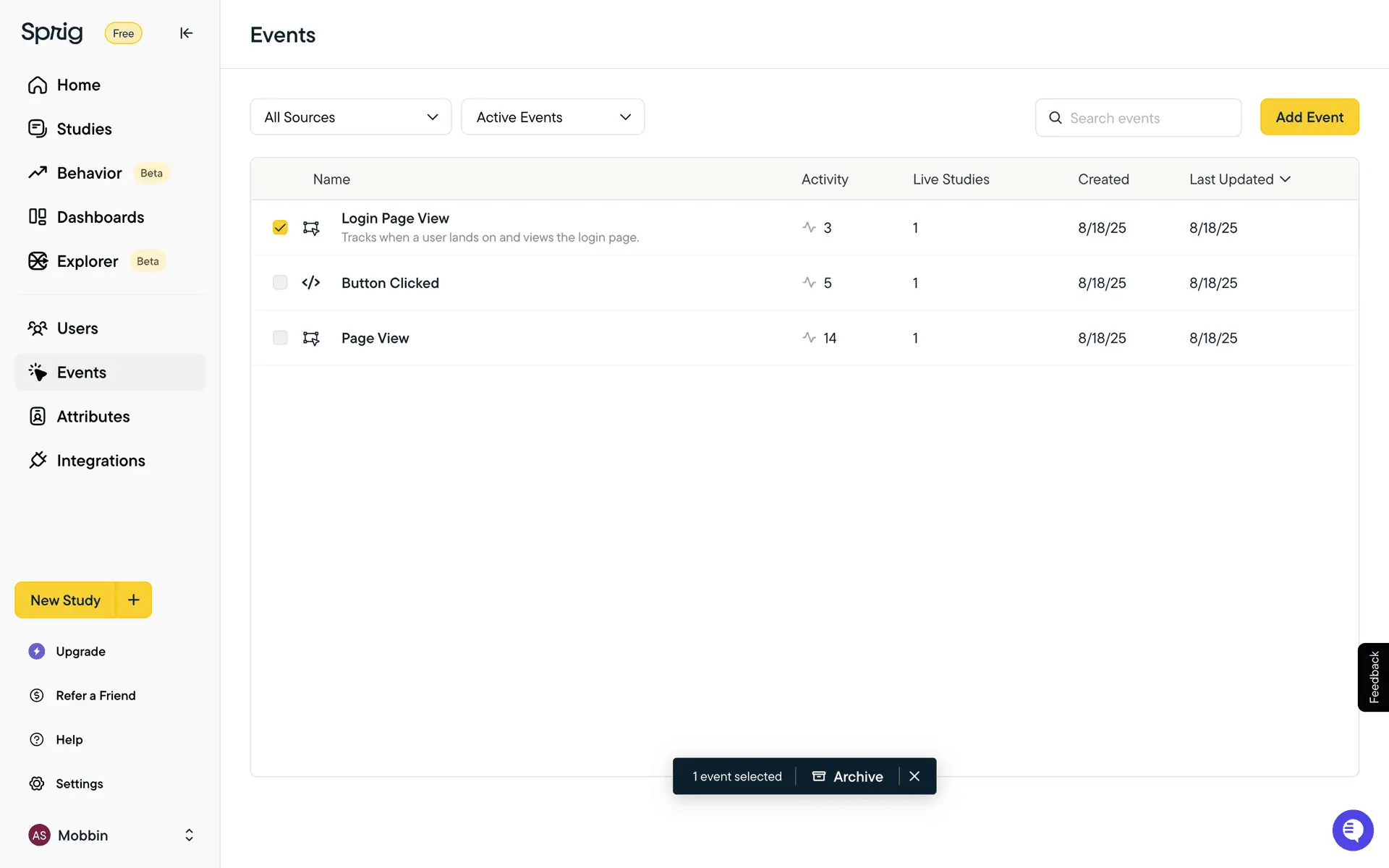
Task: Click activity pulse icon in Page View row
Action: click(x=809, y=338)
